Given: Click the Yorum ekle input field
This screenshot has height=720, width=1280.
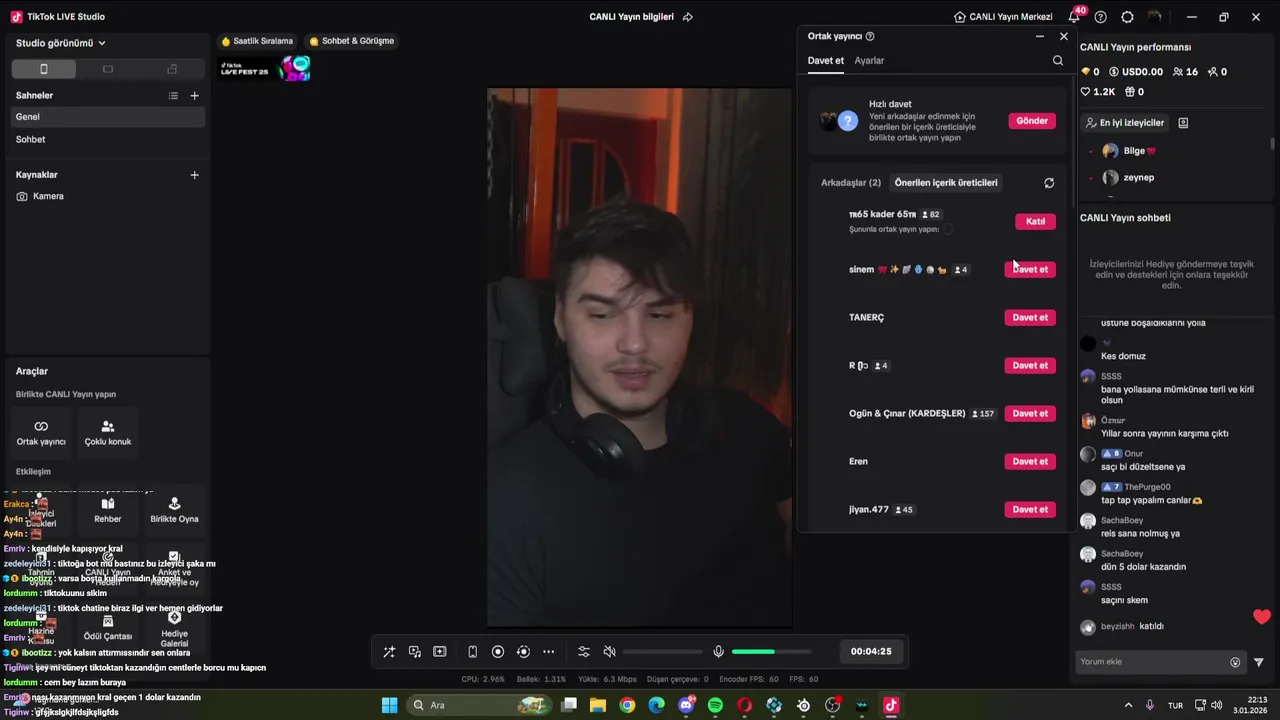Looking at the screenshot, I should pyautogui.click(x=1150, y=662).
